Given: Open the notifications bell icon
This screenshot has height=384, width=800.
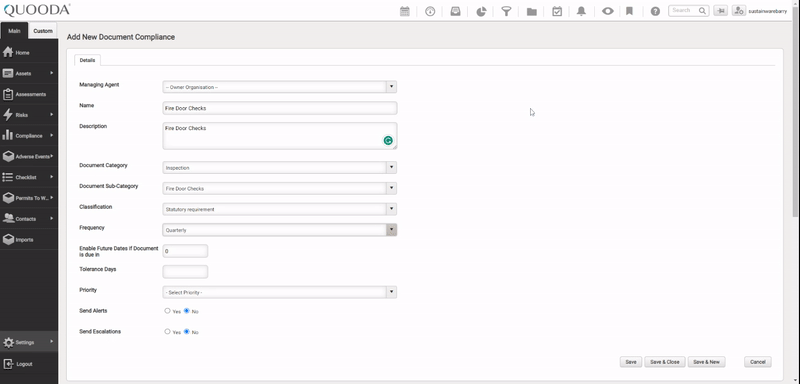Looking at the screenshot, I should point(581,11).
